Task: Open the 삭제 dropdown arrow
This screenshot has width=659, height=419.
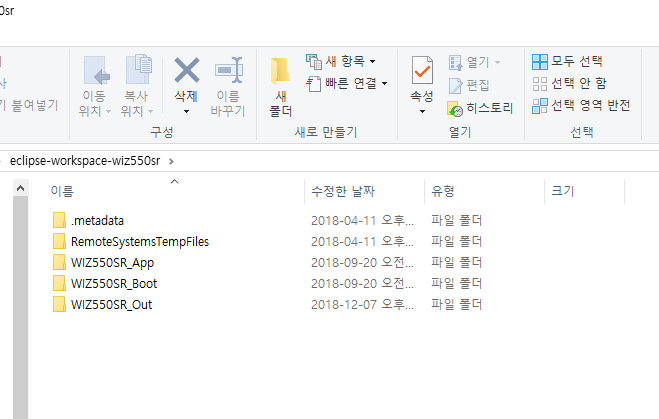Action: pos(186,111)
